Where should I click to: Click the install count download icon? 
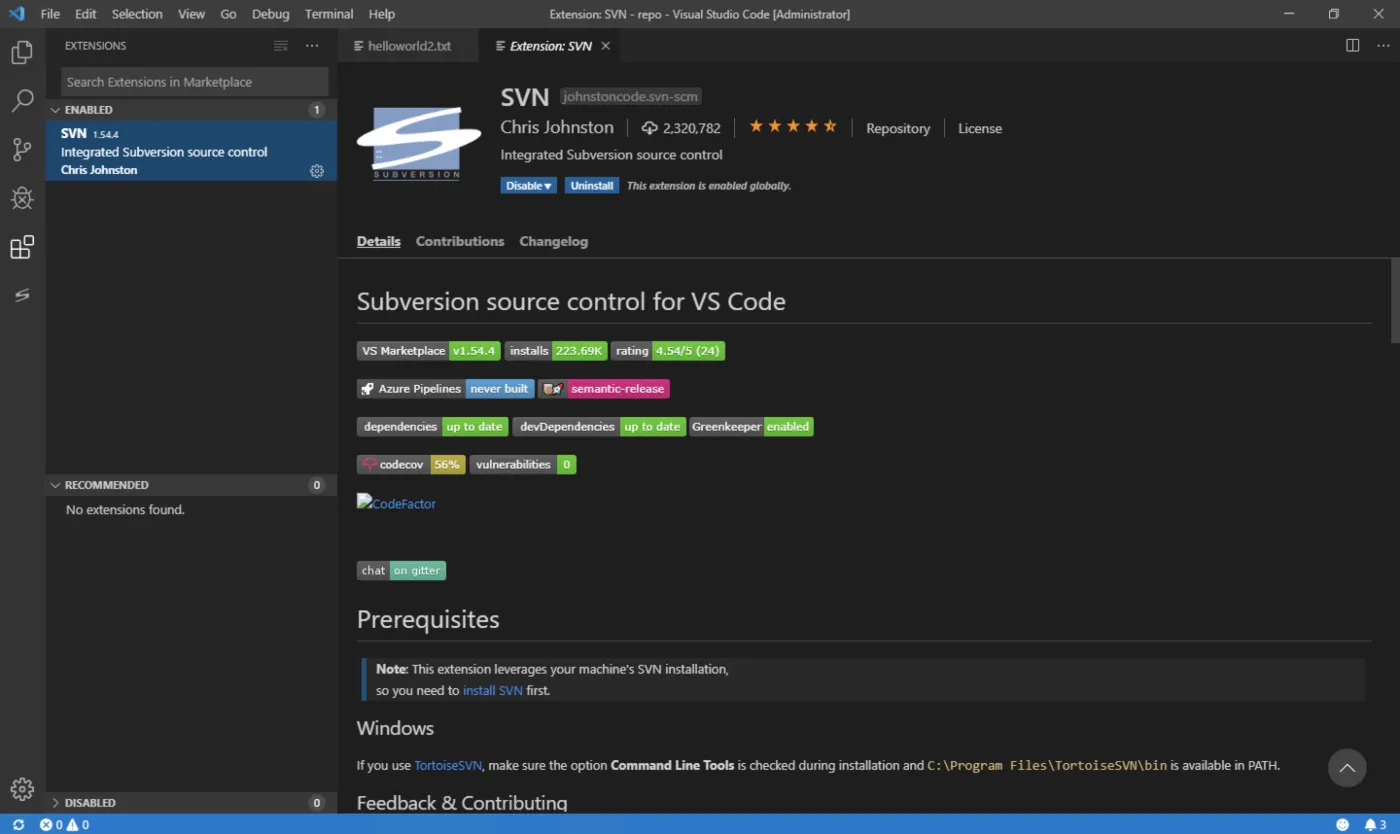pos(650,128)
